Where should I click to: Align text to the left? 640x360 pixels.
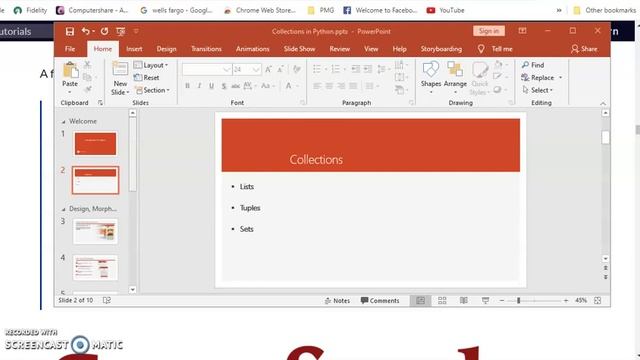pos(317,86)
